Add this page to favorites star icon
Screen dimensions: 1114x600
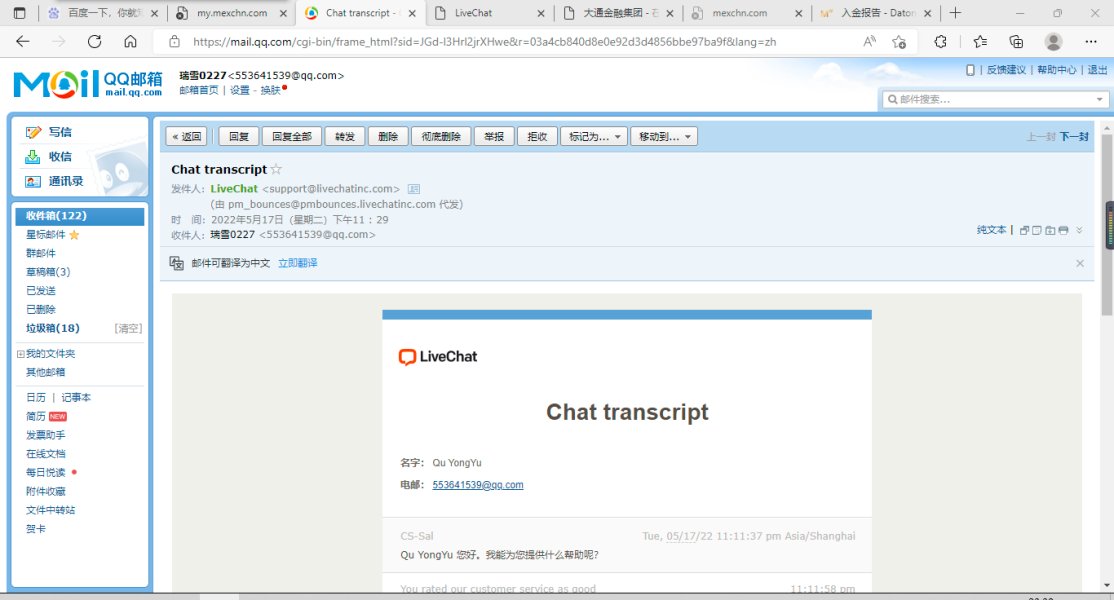coord(899,42)
